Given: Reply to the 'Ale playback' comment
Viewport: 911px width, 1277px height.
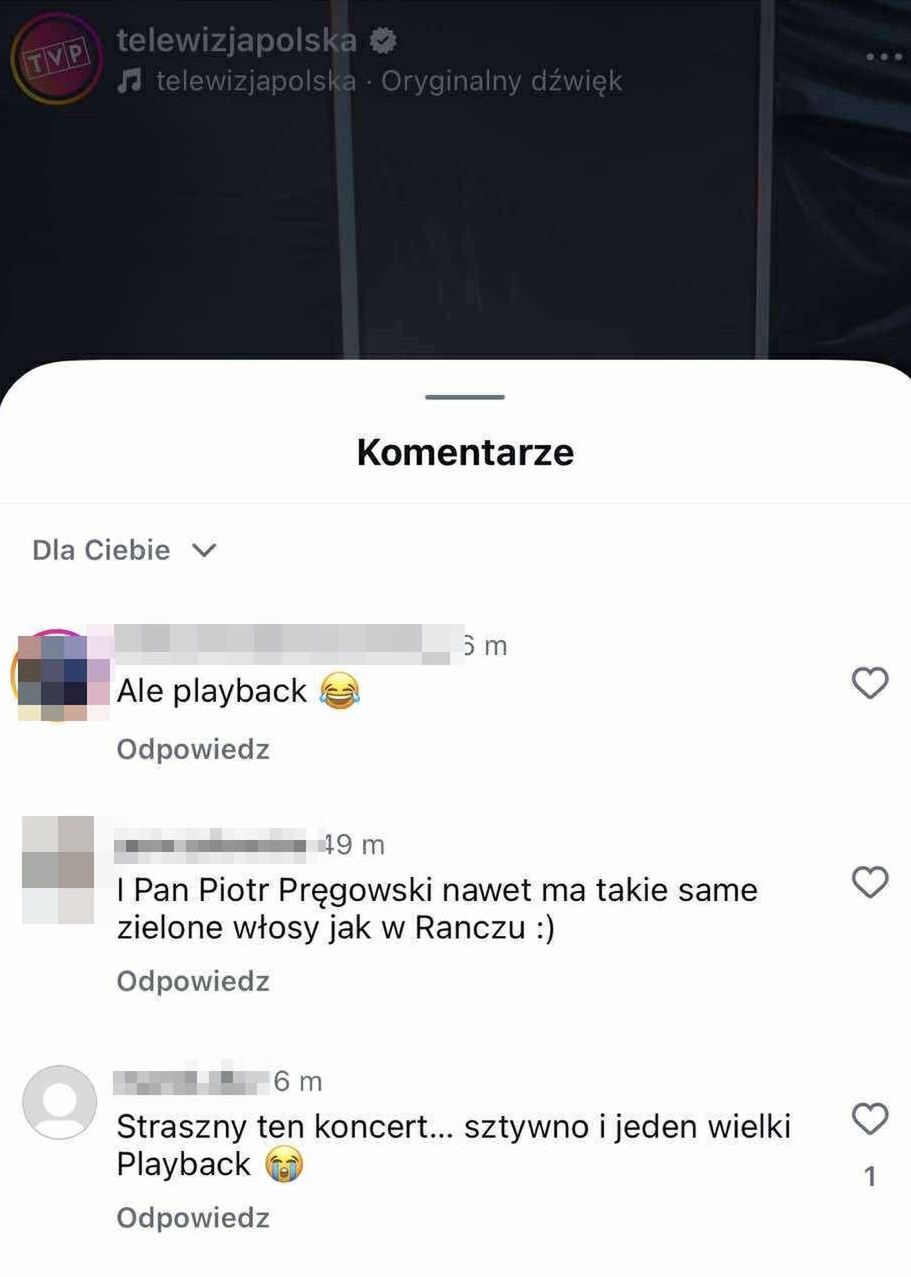Looking at the screenshot, I should [x=193, y=749].
